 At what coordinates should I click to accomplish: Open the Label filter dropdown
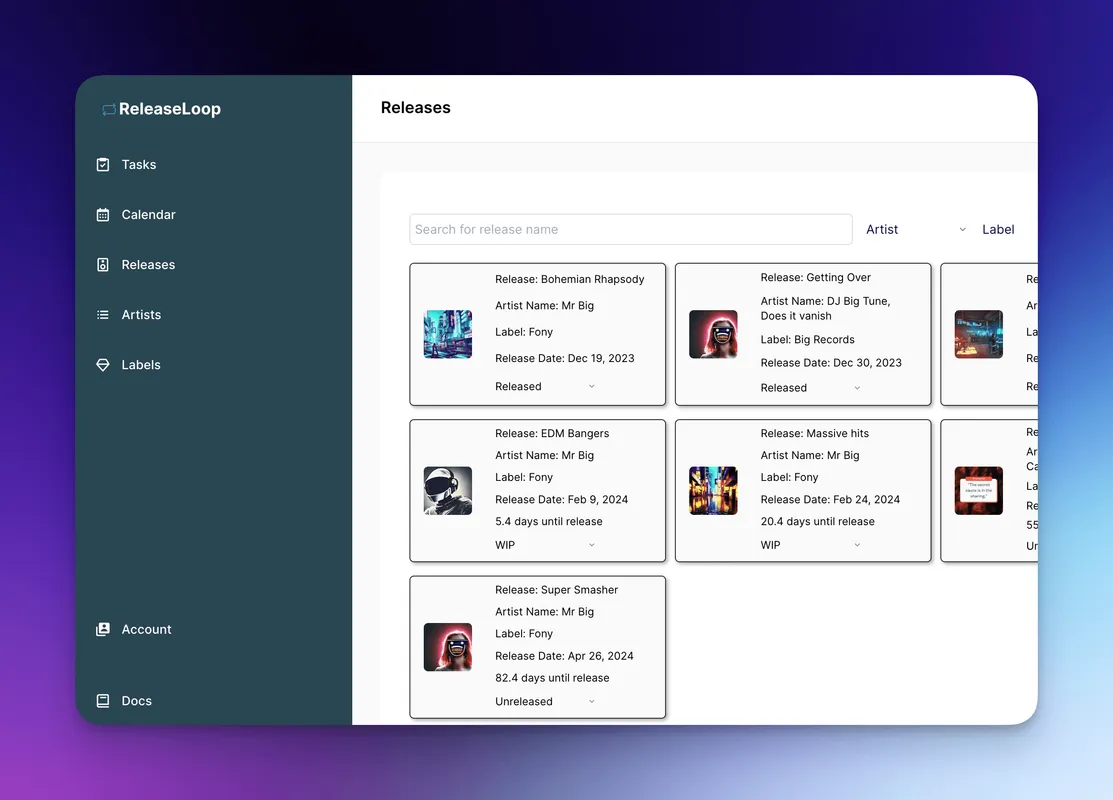tap(998, 229)
